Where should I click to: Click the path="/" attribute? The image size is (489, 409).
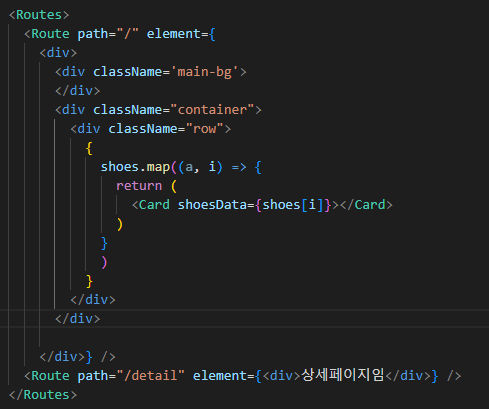pyautogui.click(x=108, y=34)
